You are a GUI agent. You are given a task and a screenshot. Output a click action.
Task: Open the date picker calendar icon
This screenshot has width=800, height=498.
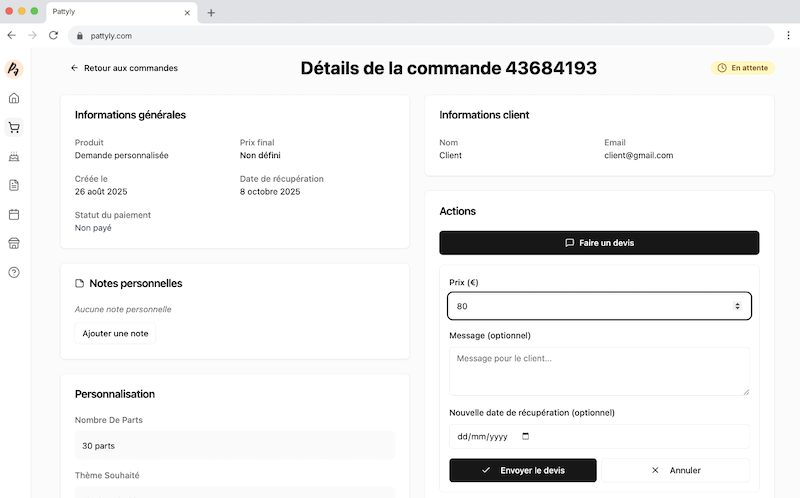(526, 437)
